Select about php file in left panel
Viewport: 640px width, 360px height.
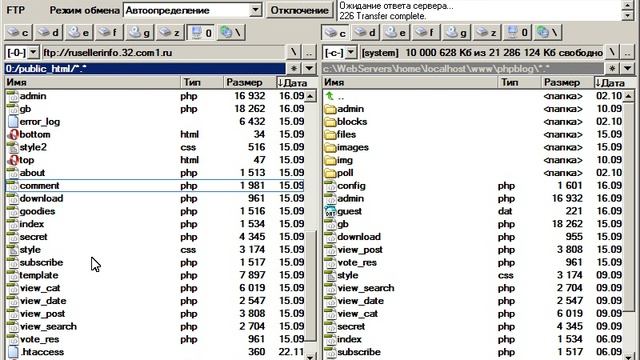(x=155, y=173)
